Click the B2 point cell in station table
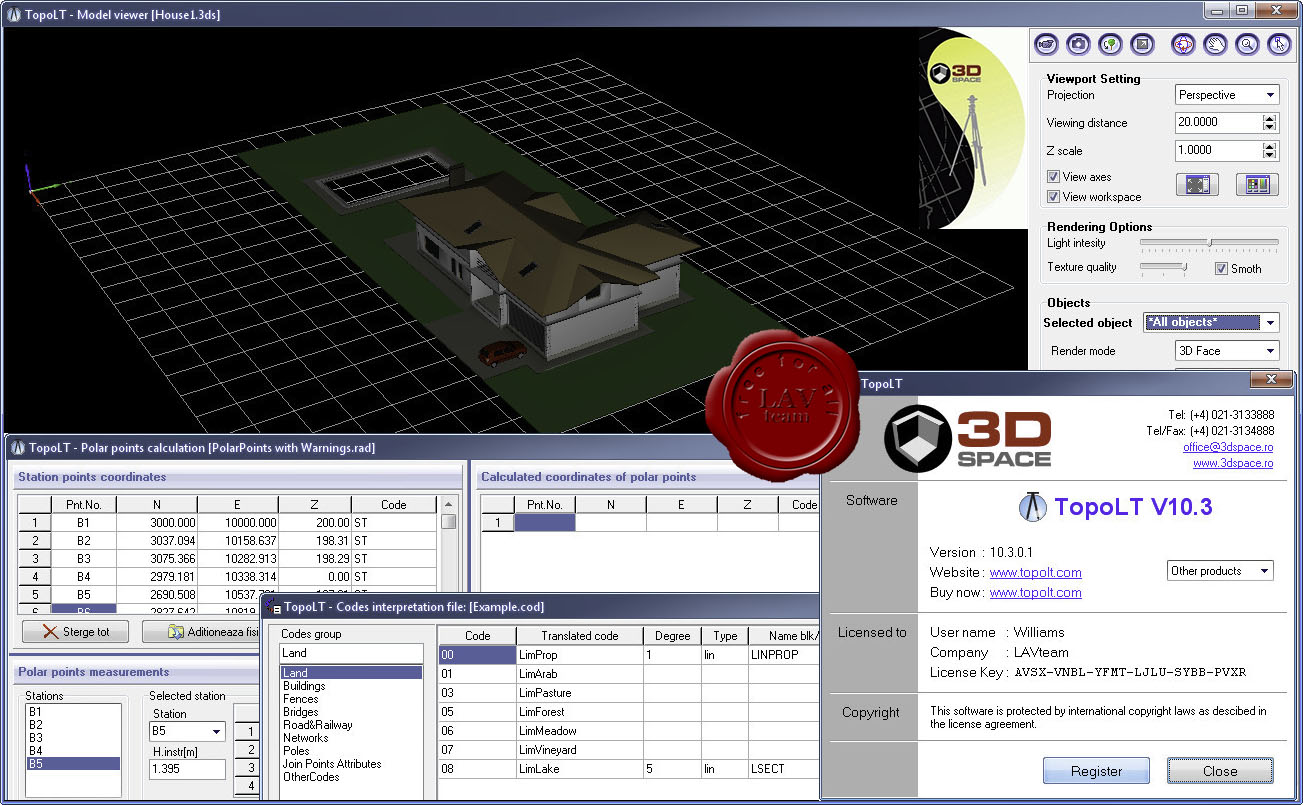 [x=83, y=541]
